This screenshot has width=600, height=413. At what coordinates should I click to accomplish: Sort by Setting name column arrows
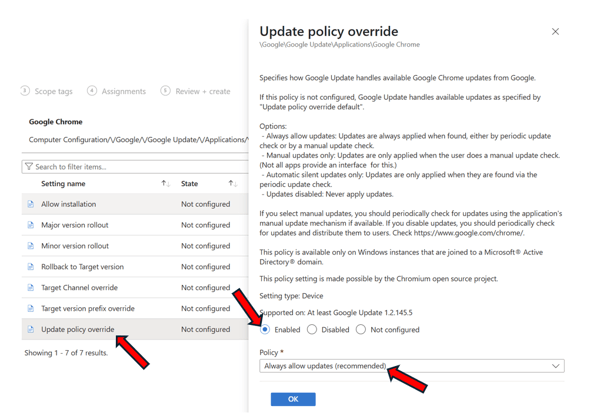(x=165, y=184)
